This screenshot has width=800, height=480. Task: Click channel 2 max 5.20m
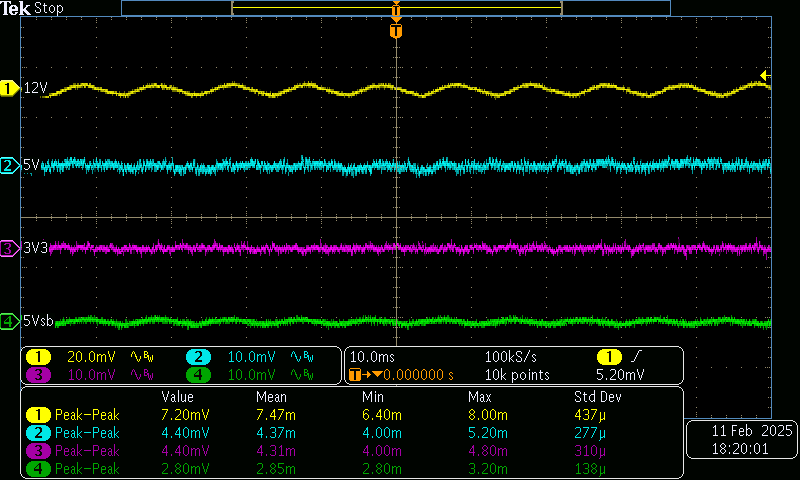pyautogui.click(x=488, y=433)
